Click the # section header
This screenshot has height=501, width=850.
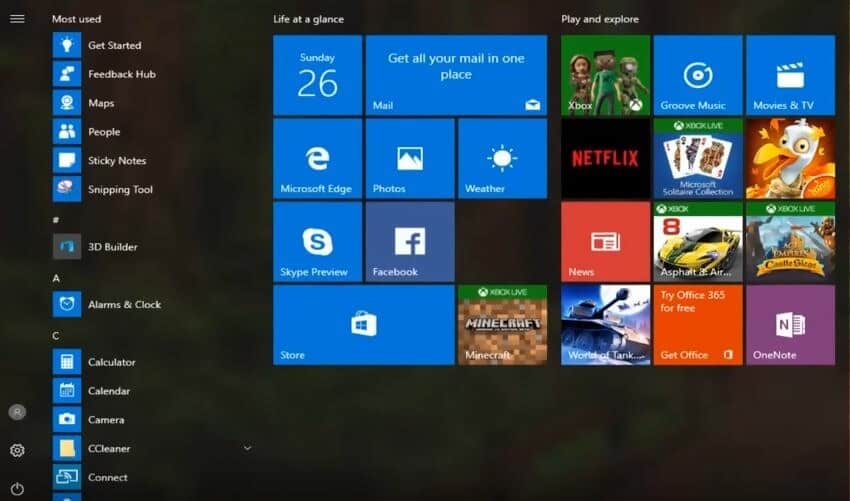pyautogui.click(x=56, y=220)
